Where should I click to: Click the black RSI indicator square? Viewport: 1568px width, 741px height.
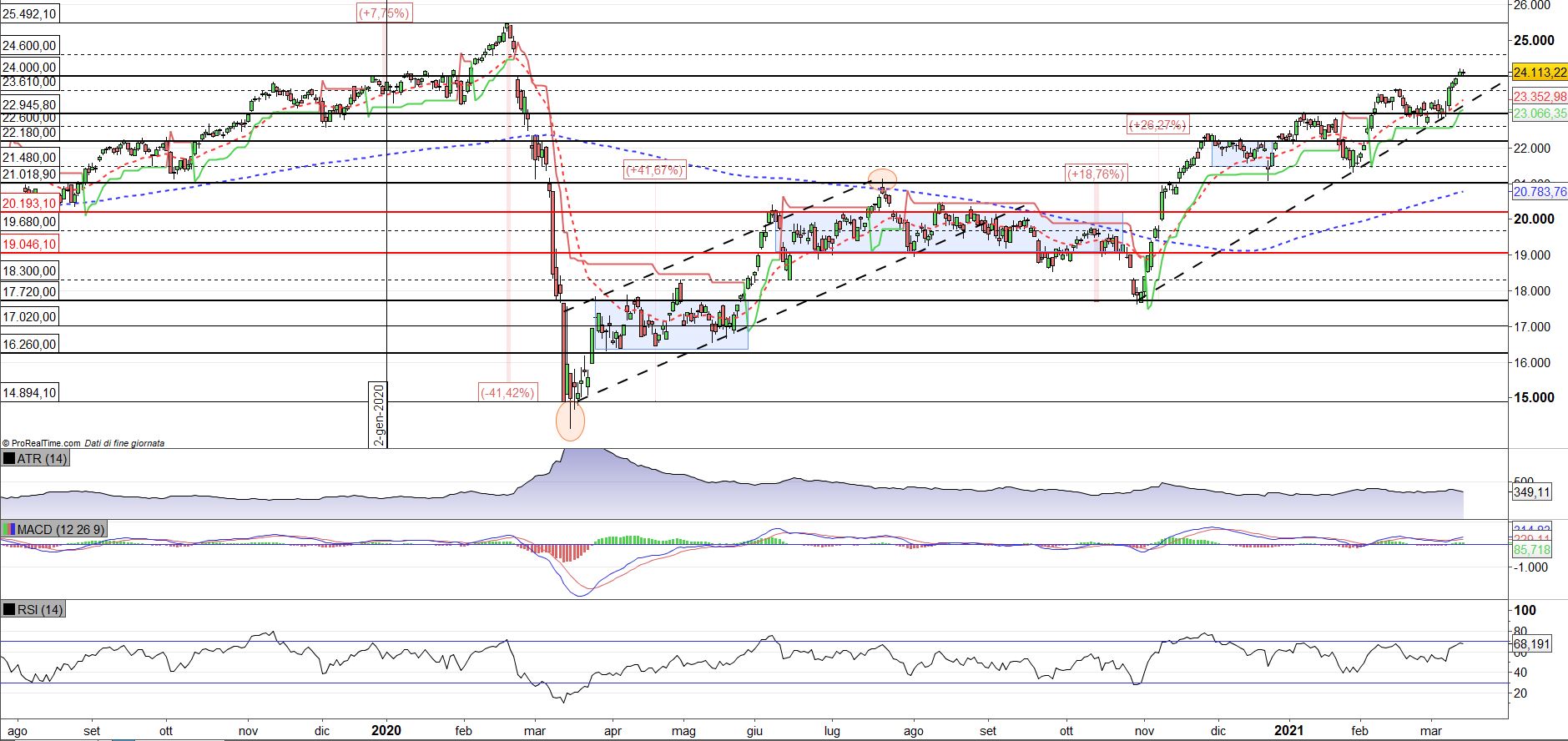(9, 610)
